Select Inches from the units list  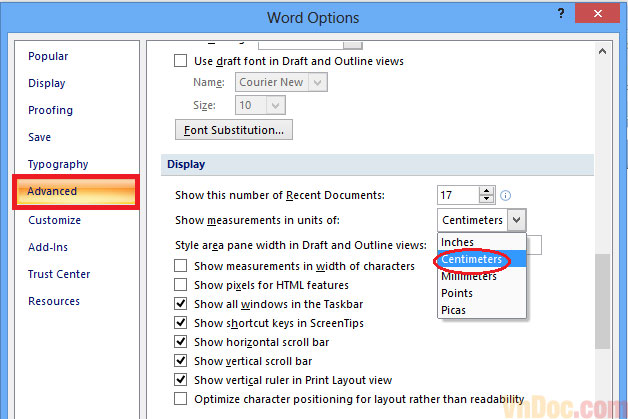tap(458, 243)
